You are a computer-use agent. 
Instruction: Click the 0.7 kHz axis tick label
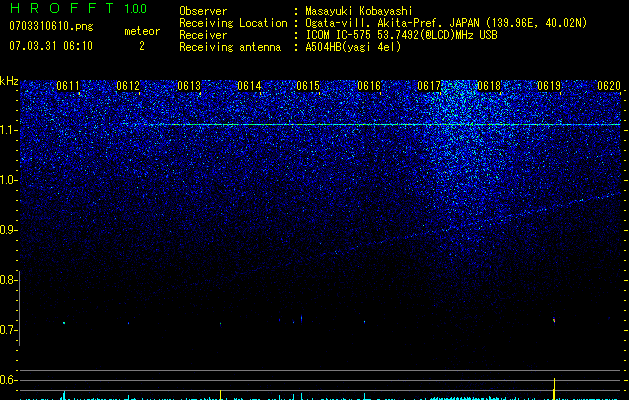(x=7, y=330)
